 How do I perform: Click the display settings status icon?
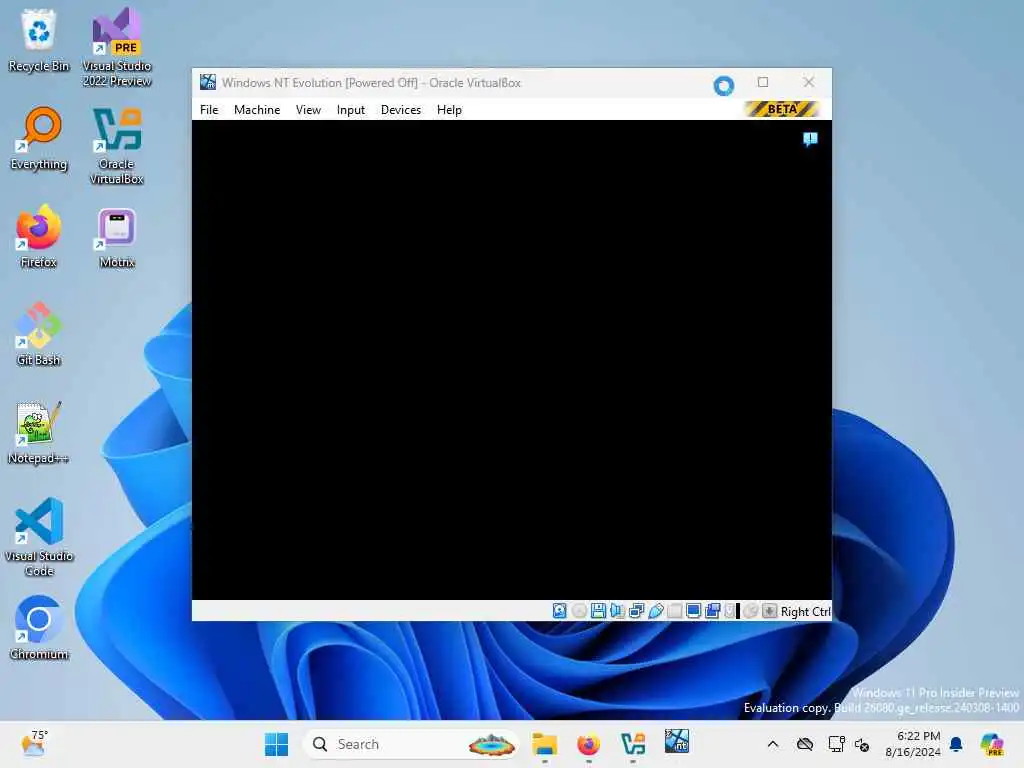coord(694,611)
